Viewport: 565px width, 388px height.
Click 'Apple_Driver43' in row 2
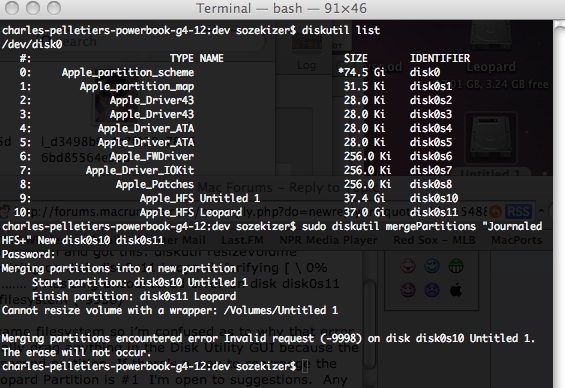point(152,100)
